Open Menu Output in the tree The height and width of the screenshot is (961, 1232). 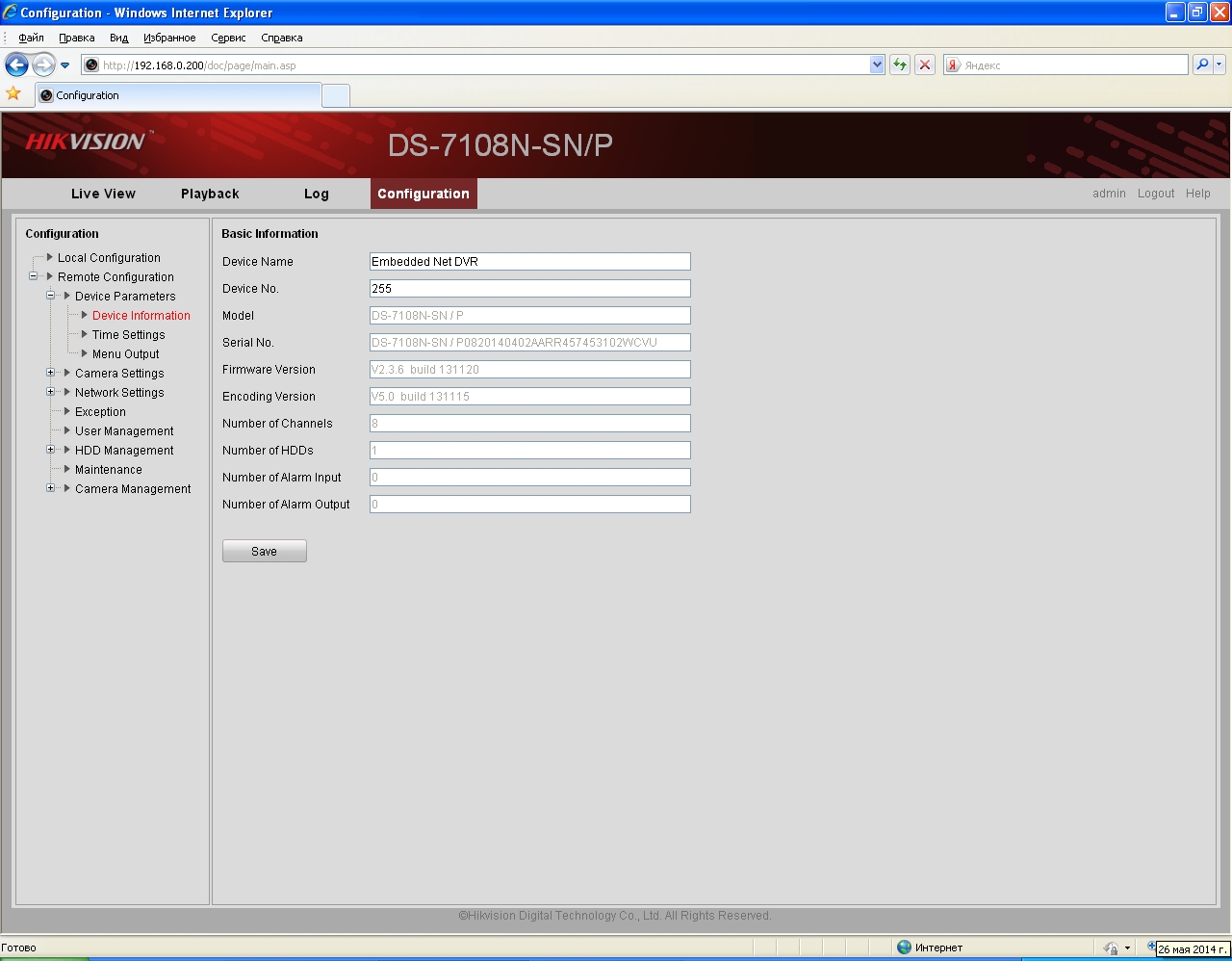point(126,354)
